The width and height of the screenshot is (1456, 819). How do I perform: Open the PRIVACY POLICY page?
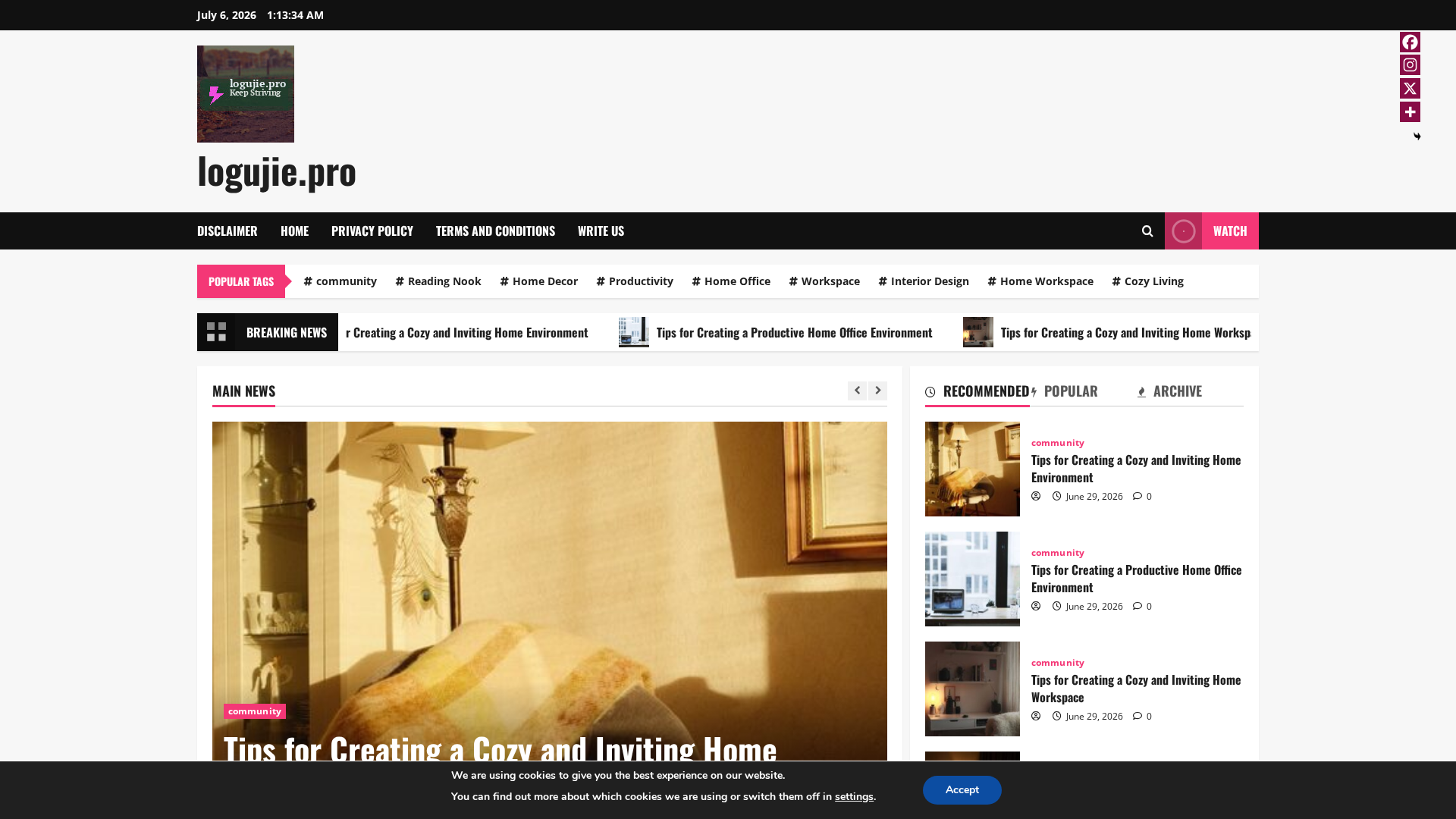pyautogui.click(x=372, y=231)
